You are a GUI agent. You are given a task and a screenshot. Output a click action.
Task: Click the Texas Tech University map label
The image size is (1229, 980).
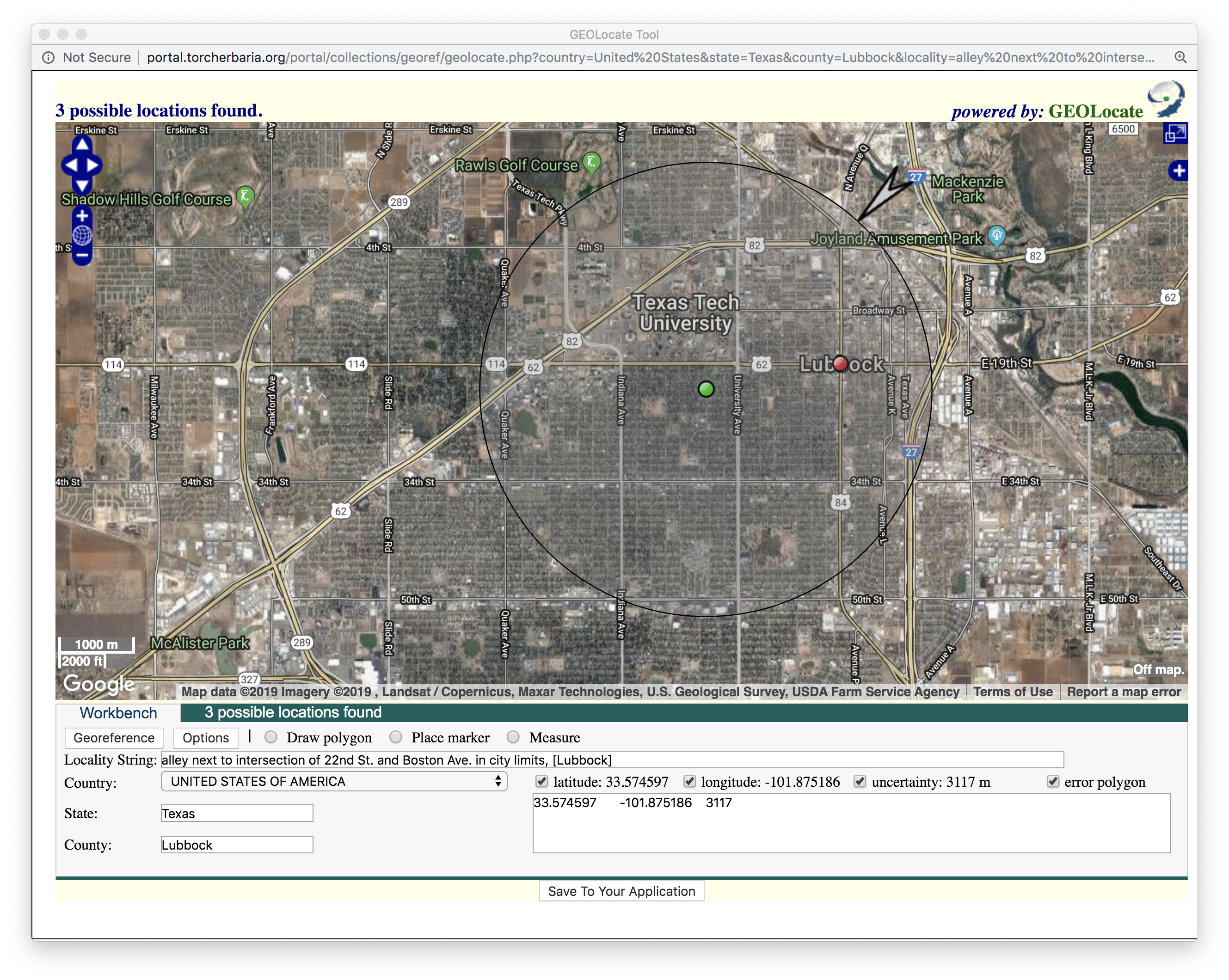pos(686,313)
